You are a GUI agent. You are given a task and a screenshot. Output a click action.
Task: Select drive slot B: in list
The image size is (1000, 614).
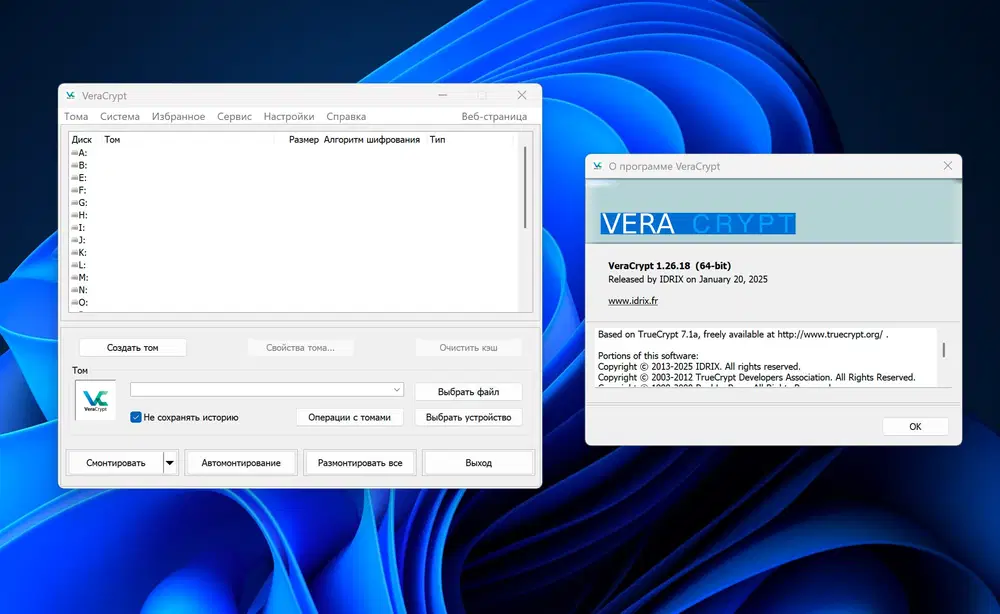click(79, 165)
